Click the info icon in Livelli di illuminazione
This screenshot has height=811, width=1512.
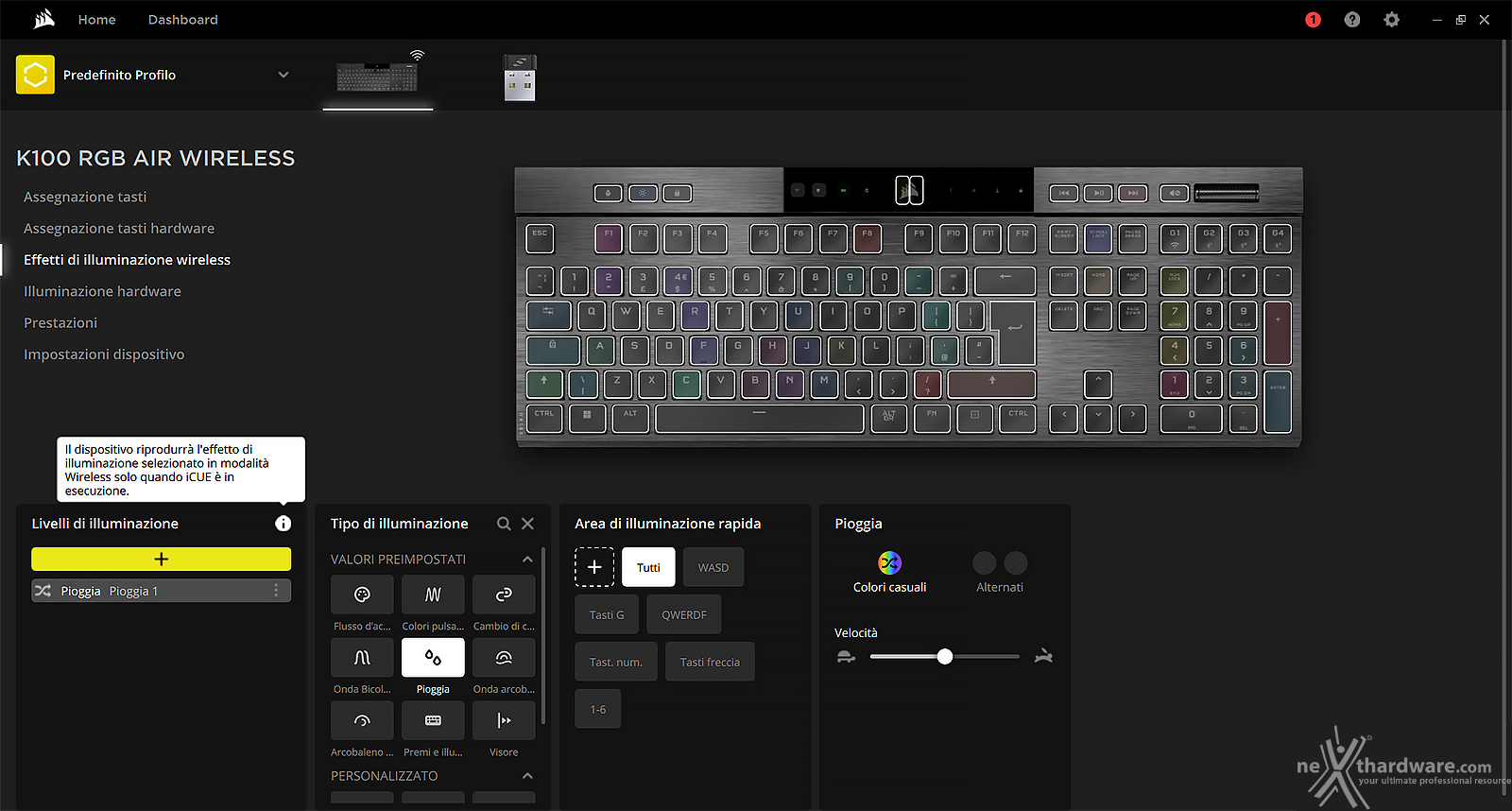pyautogui.click(x=283, y=524)
